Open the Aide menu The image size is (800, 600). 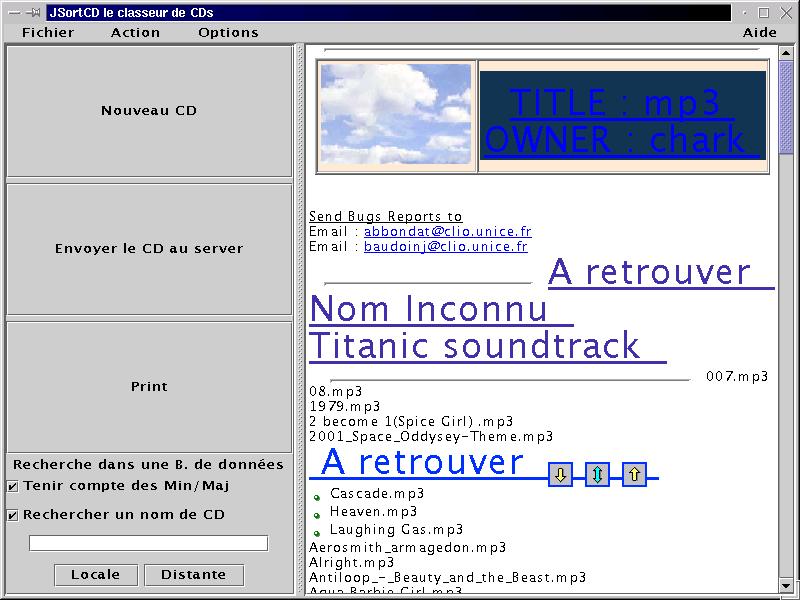(x=760, y=32)
